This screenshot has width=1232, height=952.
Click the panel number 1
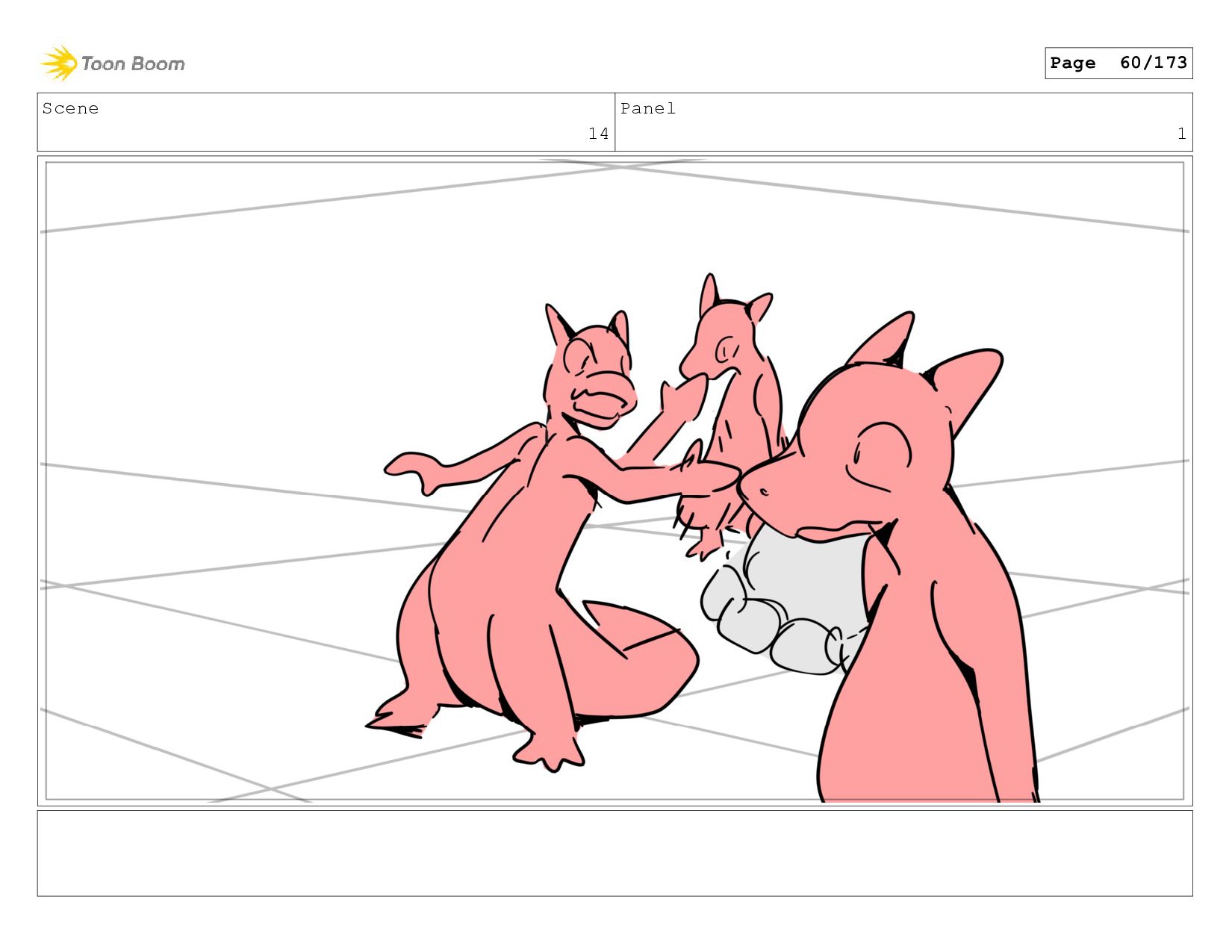[1181, 134]
